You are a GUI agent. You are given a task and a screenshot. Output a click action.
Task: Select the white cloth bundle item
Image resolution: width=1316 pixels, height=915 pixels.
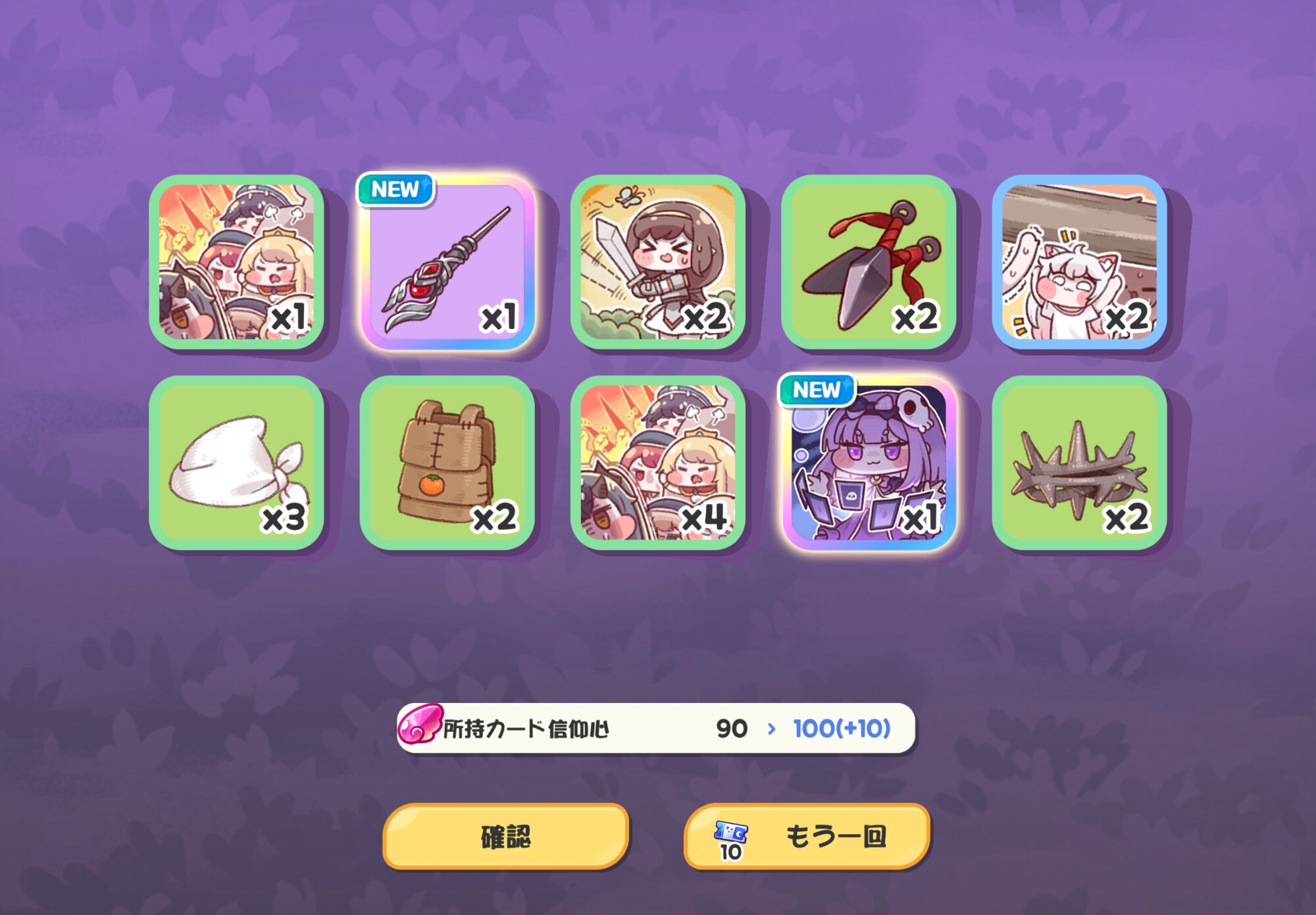pos(237,463)
